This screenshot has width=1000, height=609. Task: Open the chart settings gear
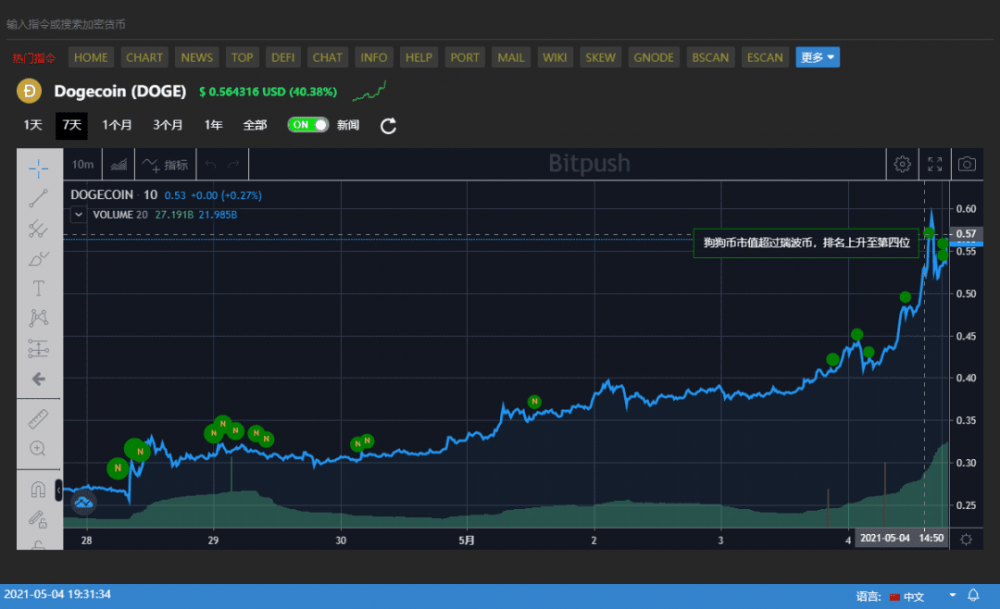point(902,163)
